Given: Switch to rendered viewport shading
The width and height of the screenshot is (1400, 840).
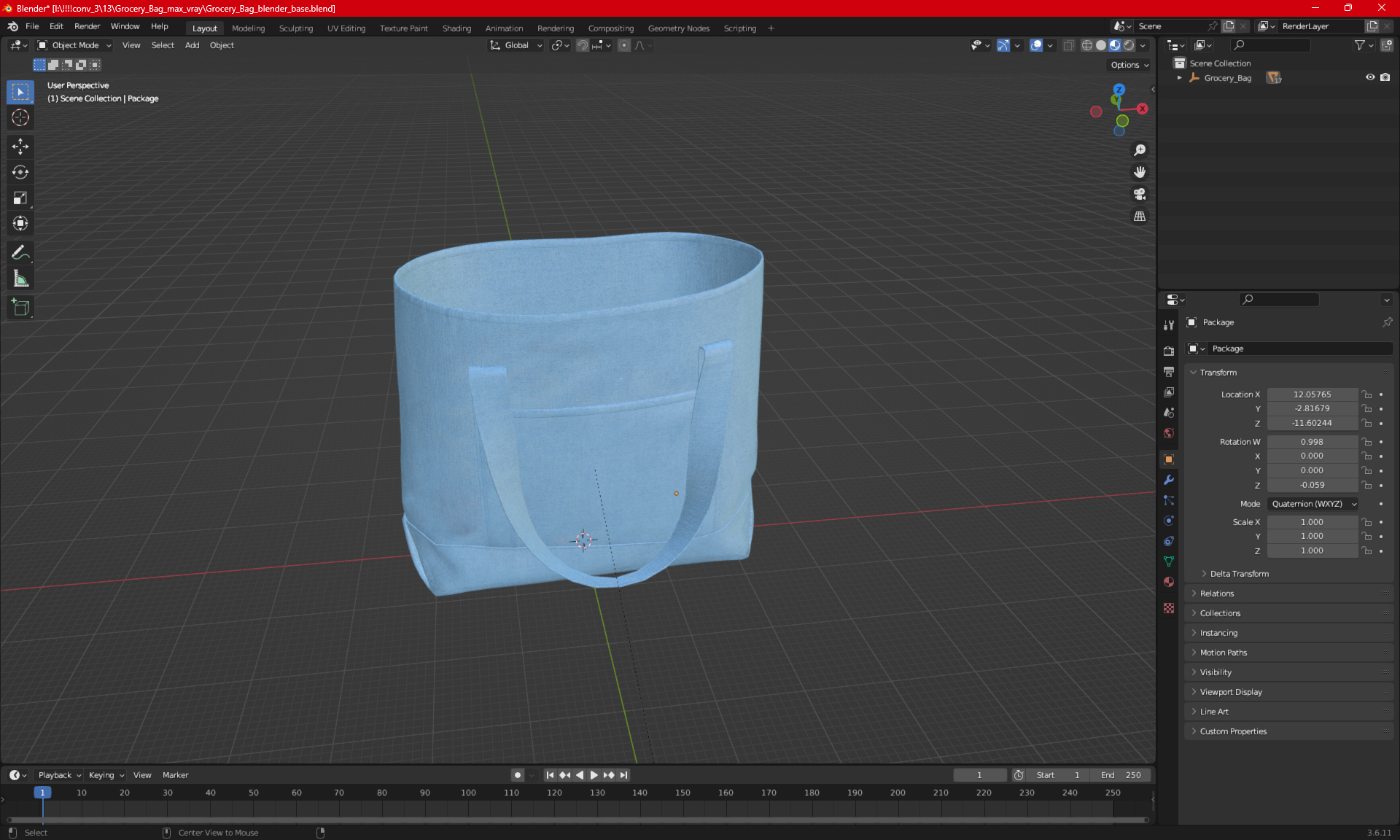Looking at the screenshot, I should tap(1129, 45).
